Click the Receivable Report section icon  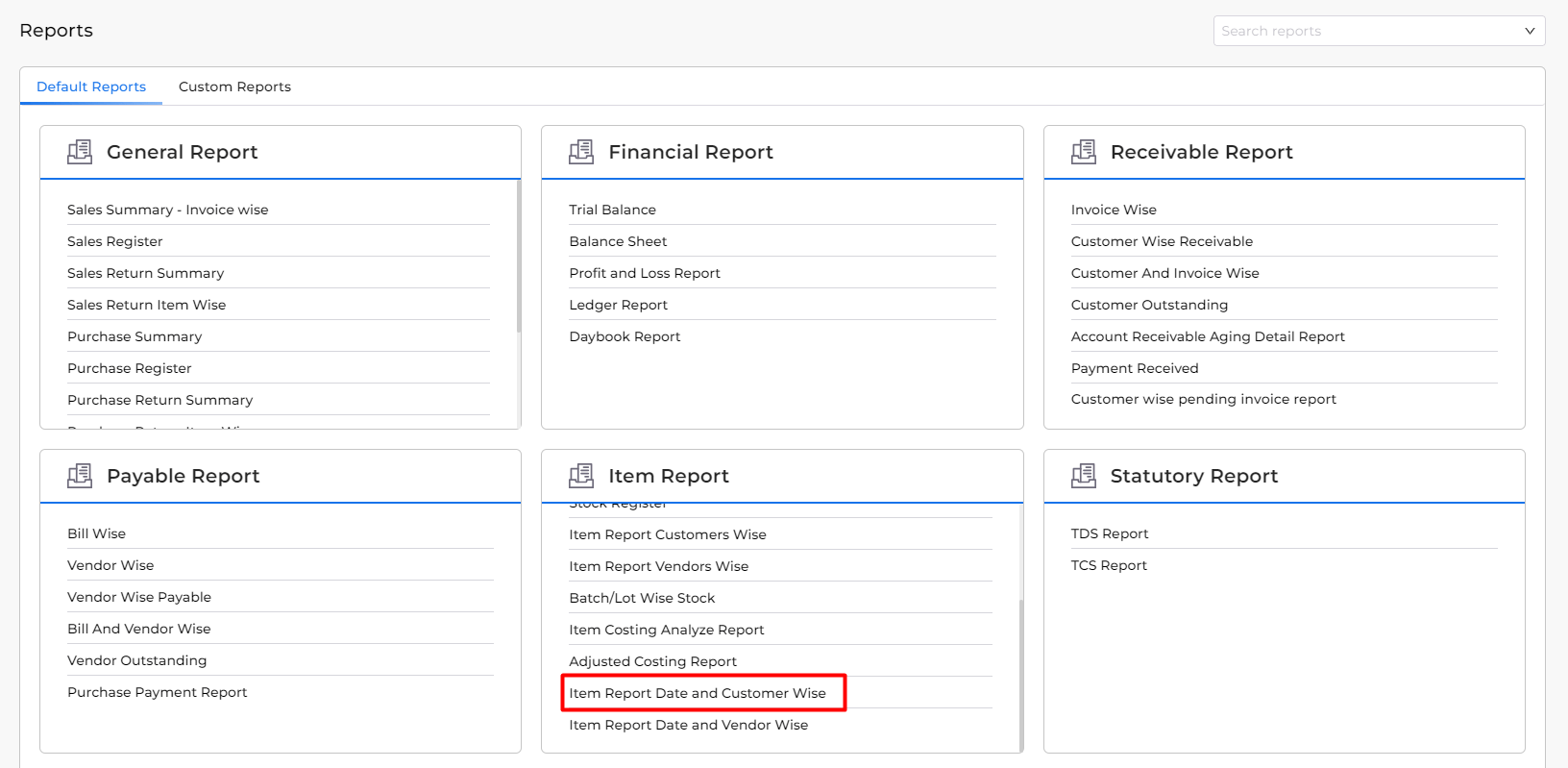click(x=1084, y=152)
